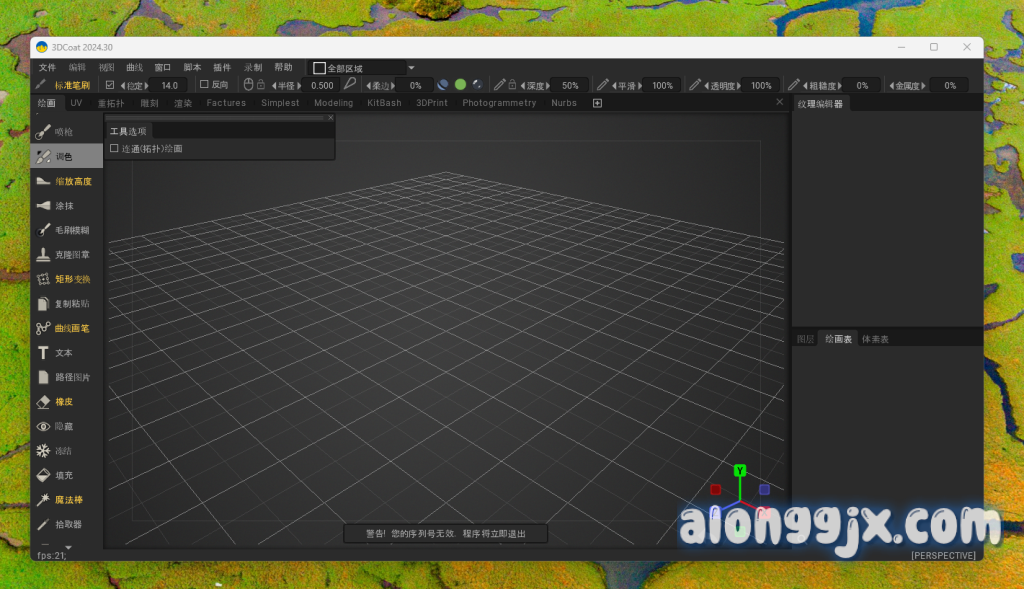Screen dimensions: 1024x589
Task: Select the 涂抹 smudge tool
Action: tap(64, 205)
